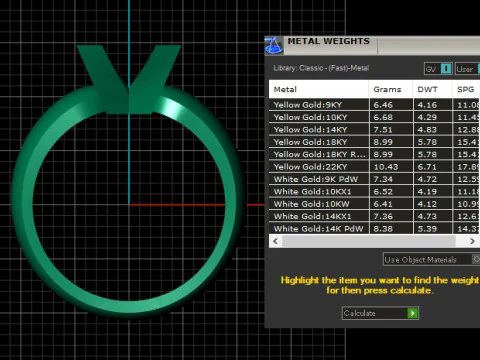The image size is (480, 360).
Task: Click the 6.46 grams value
Action: point(383,105)
